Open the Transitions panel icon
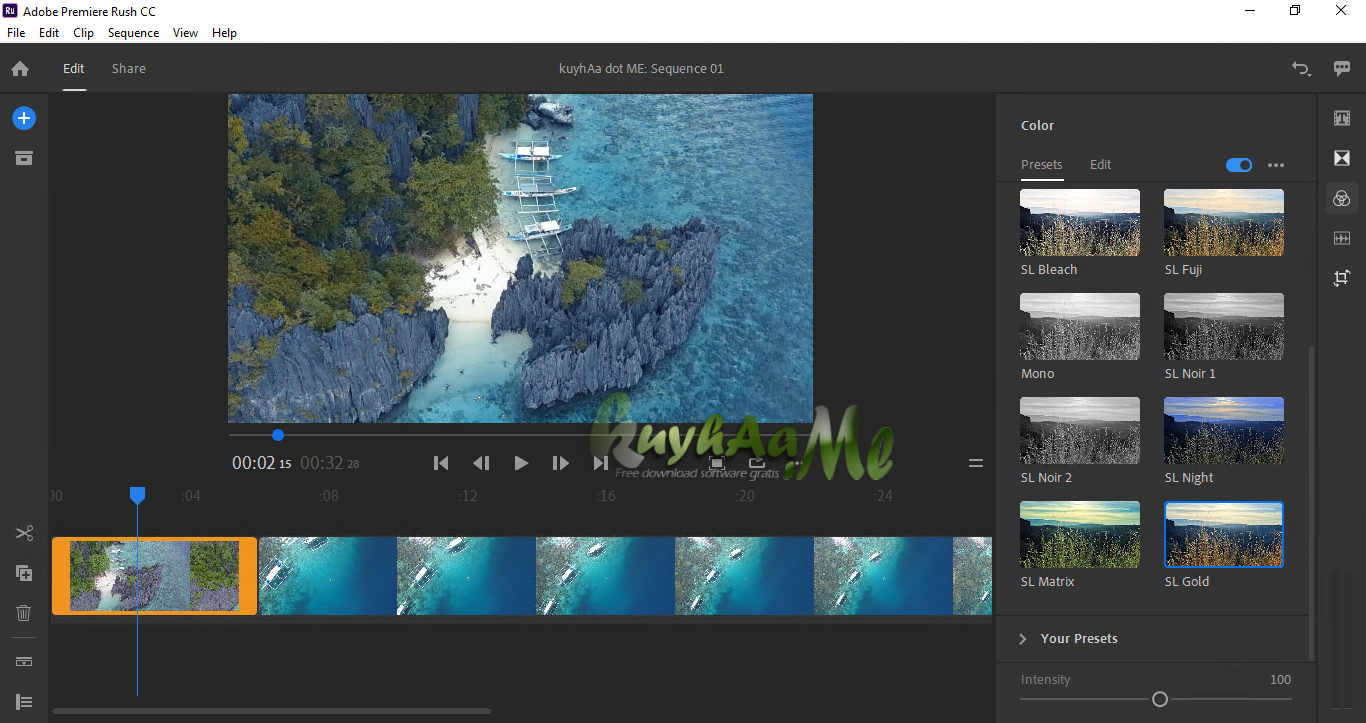This screenshot has height=723, width=1366. point(1342,158)
